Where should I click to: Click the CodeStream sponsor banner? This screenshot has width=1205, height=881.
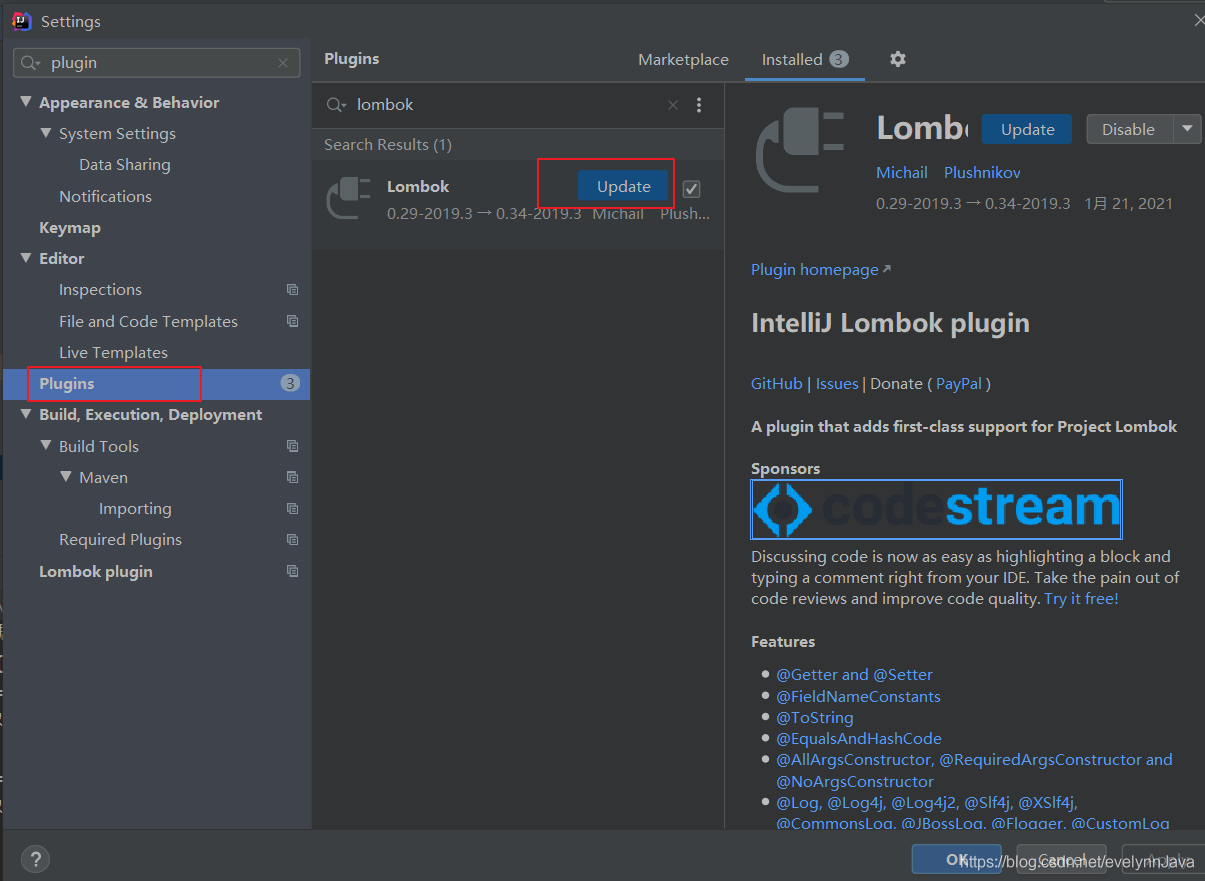936,509
